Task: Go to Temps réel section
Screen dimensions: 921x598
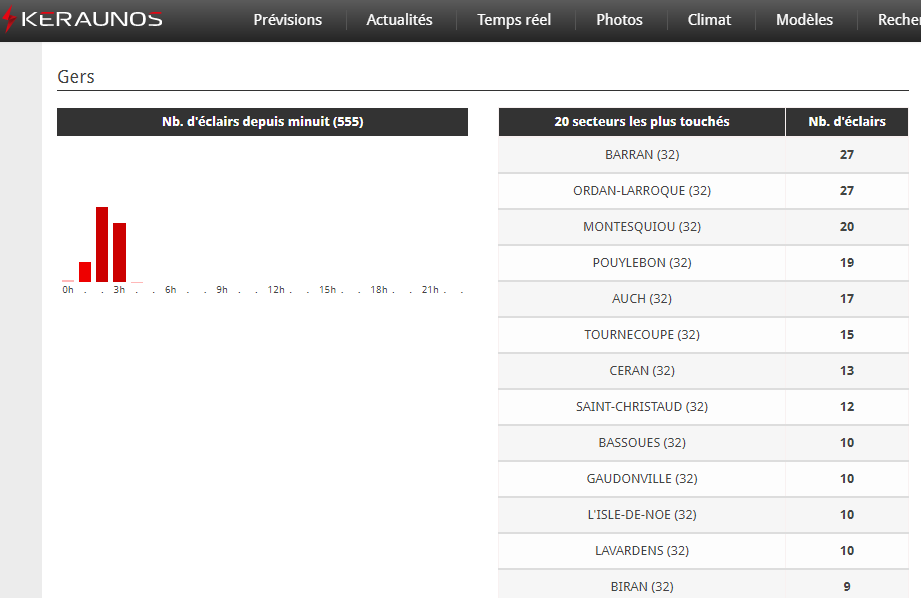Action: click(x=513, y=20)
